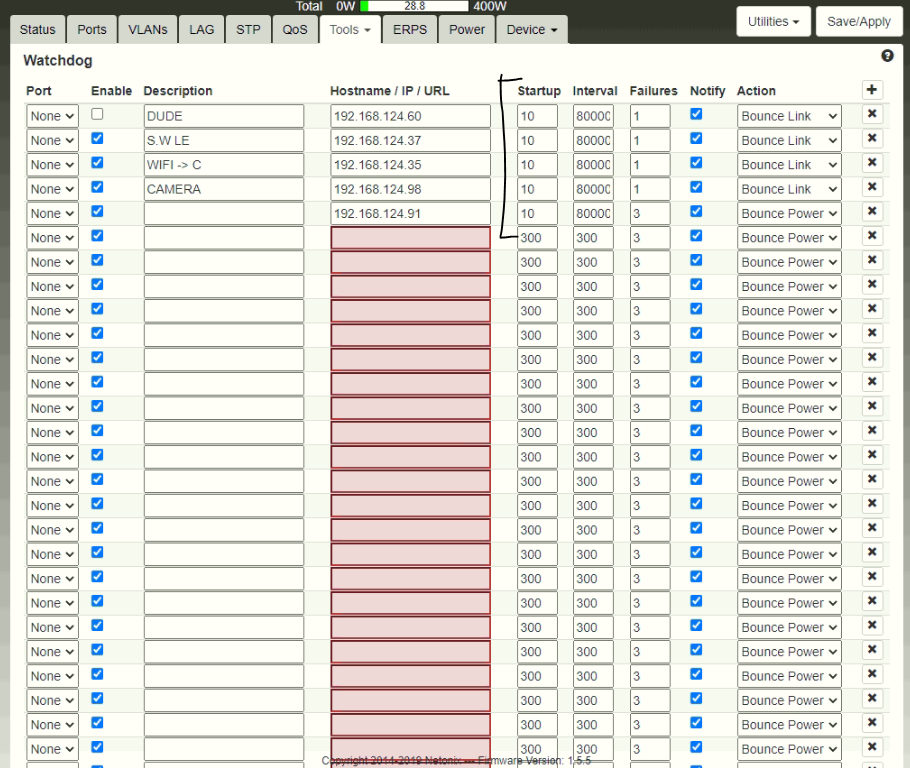
Task: Expand Action dropdown for CAMERA row
Action: pyautogui.click(x=789, y=189)
